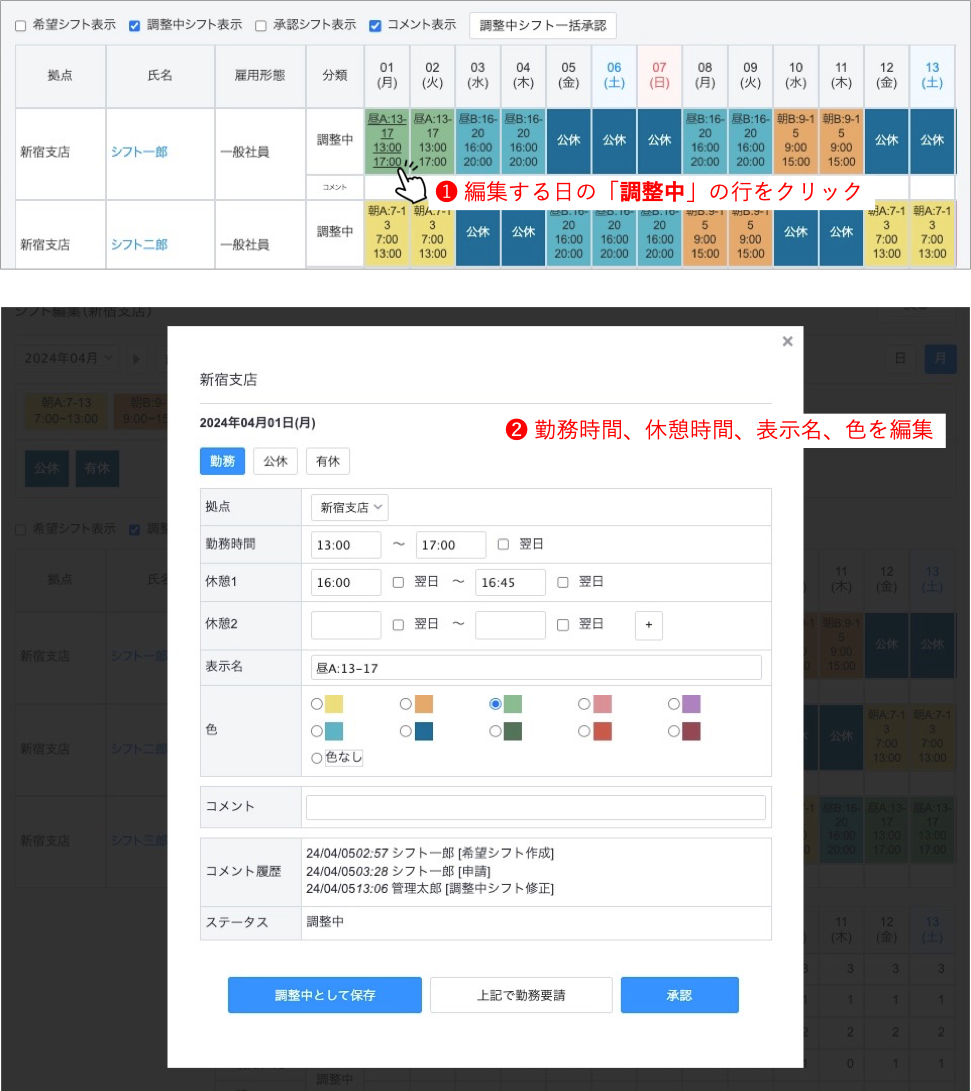Uncheck the コメント表示 checkbox
Viewport: 971px width, 1091px height.
[x=375, y=25]
